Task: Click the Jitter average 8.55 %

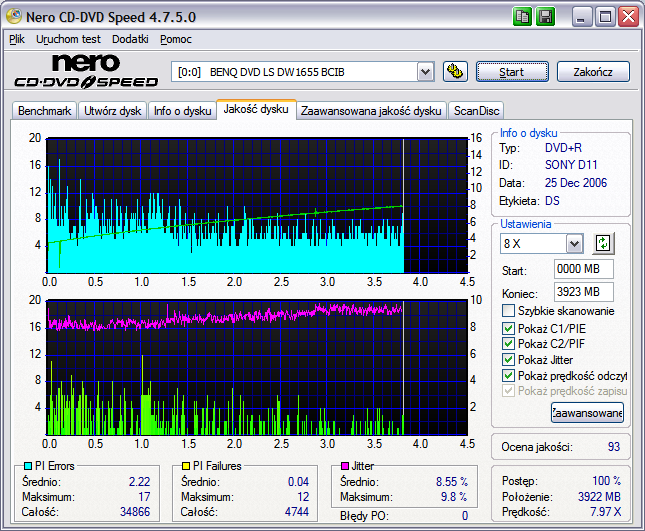Action: (x=452, y=482)
